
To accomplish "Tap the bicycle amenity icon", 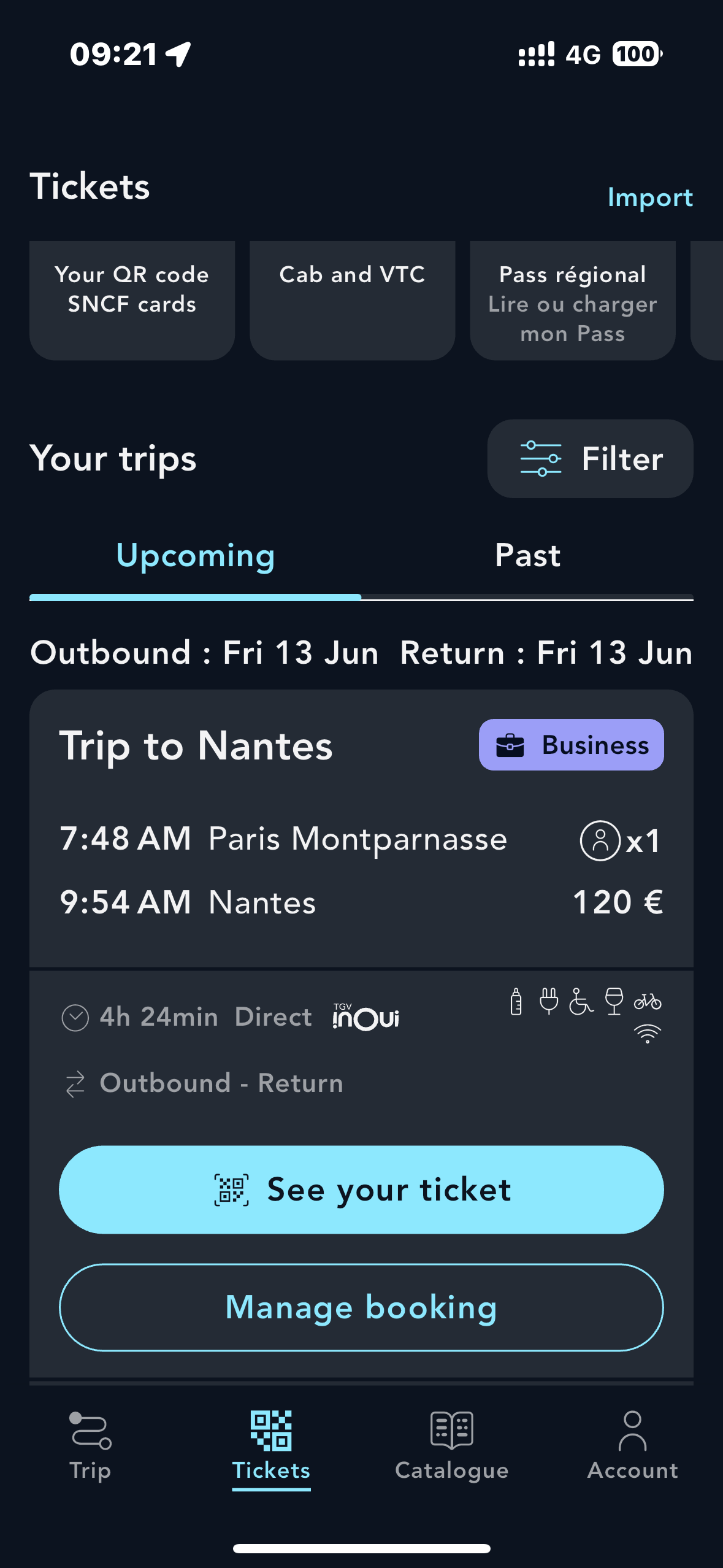I will click(x=648, y=1002).
